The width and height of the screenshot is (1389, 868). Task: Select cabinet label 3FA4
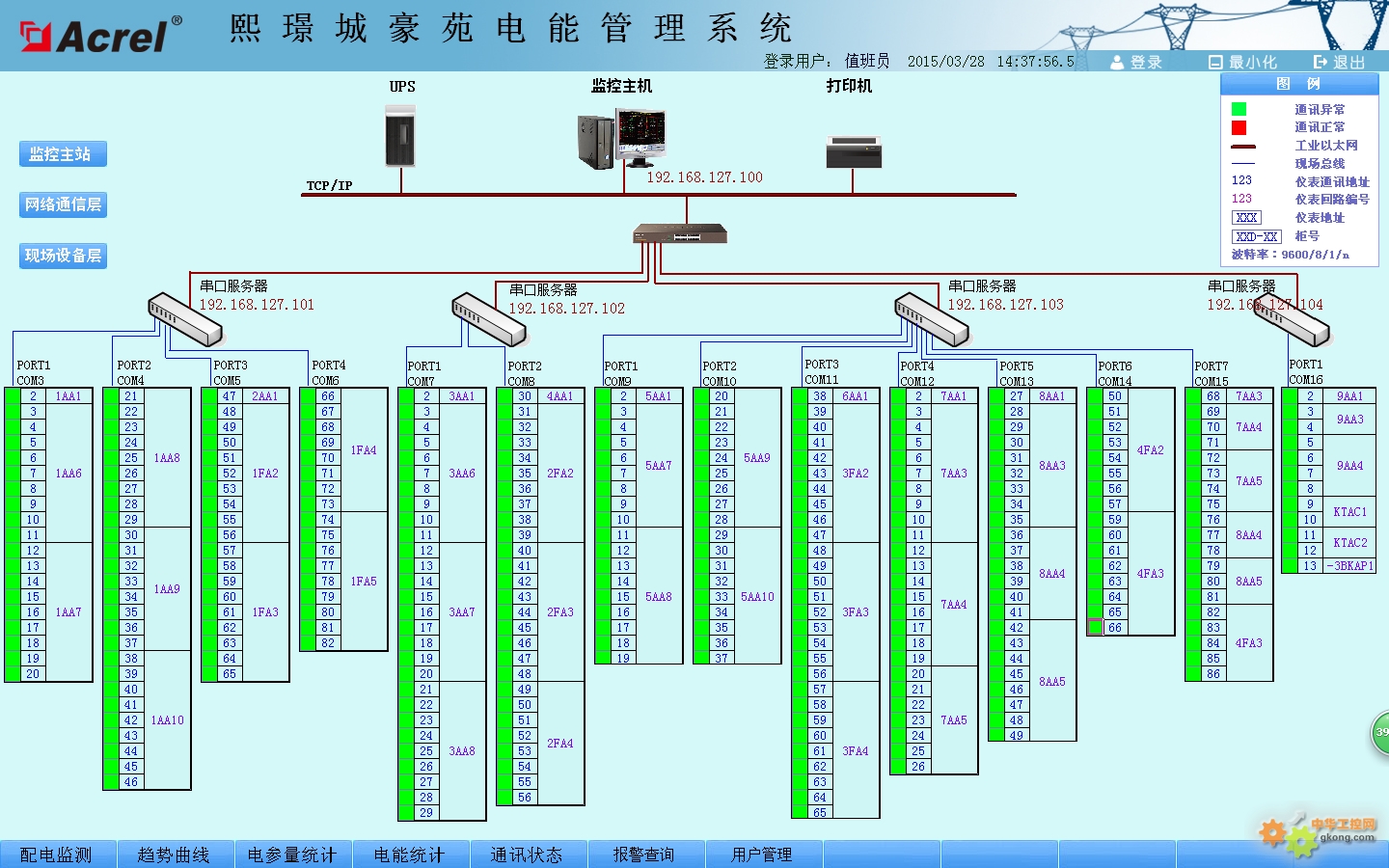[x=856, y=751]
